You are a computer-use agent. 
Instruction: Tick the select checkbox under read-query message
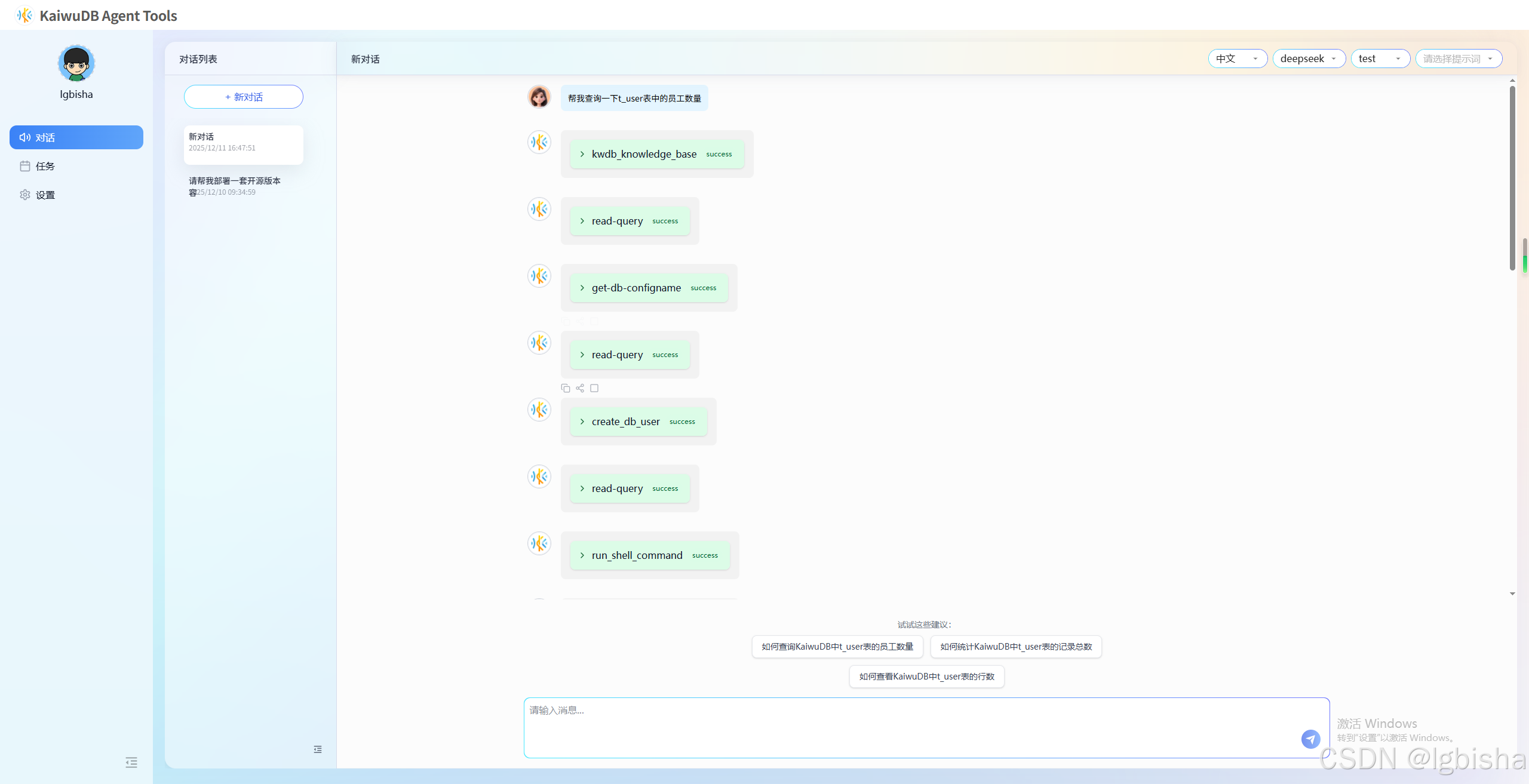coord(594,388)
